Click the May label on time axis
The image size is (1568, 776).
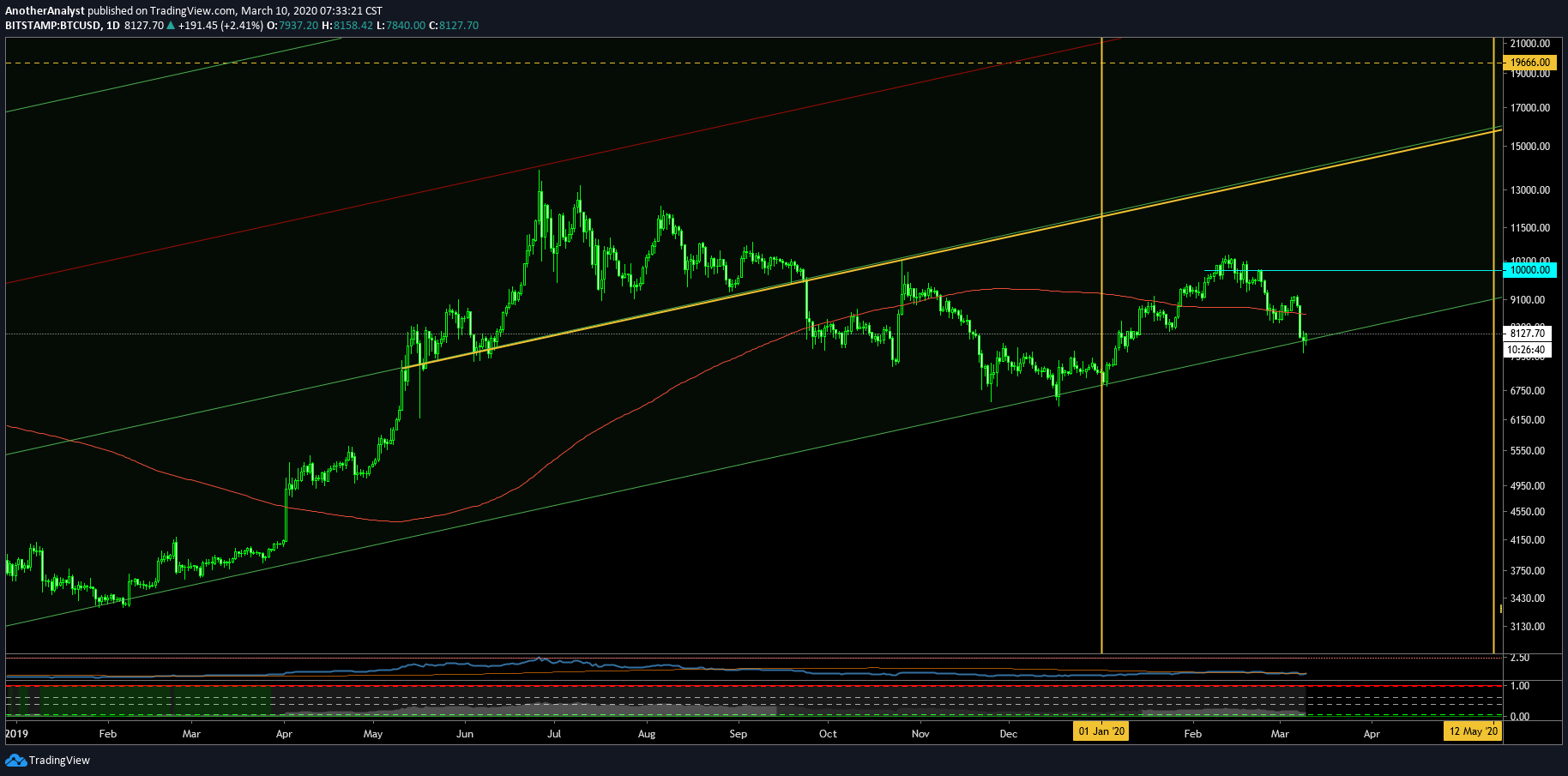[373, 734]
